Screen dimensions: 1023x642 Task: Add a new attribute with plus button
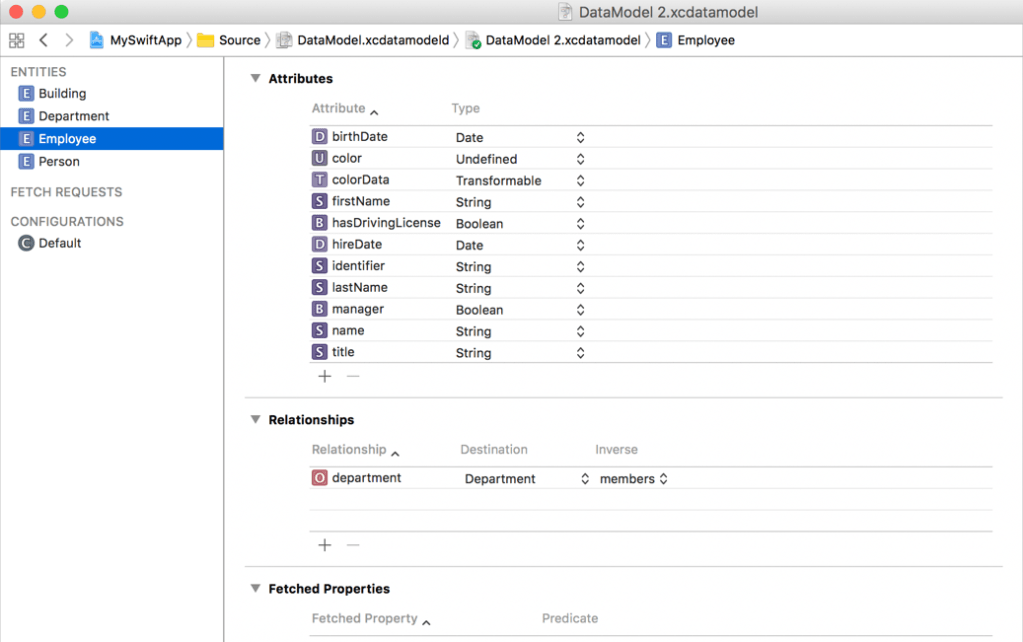point(324,376)
